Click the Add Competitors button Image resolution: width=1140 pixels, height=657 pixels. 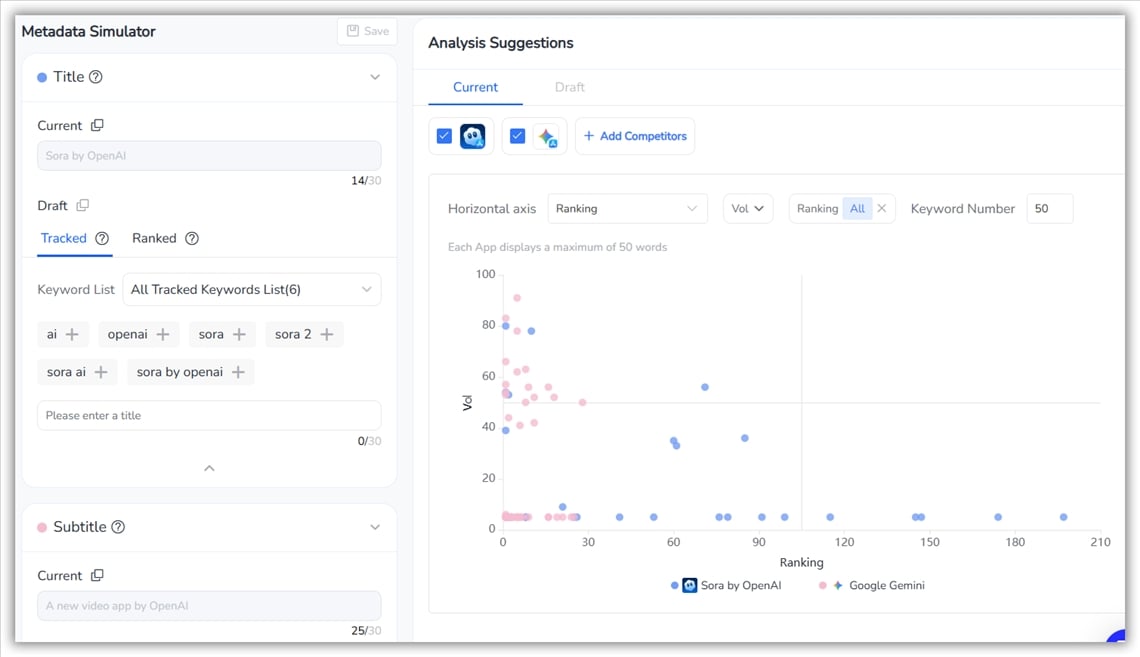point(635,136)
